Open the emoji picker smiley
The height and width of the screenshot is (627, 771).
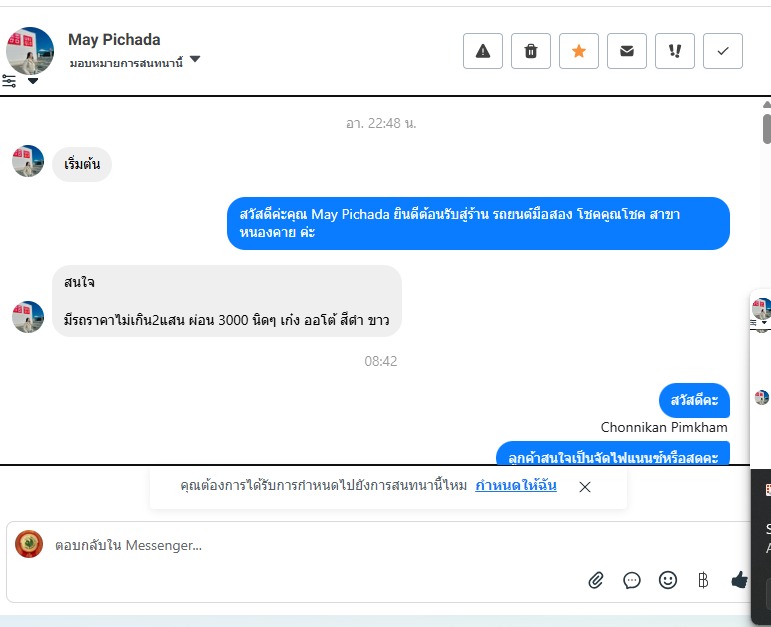(668, 580)
